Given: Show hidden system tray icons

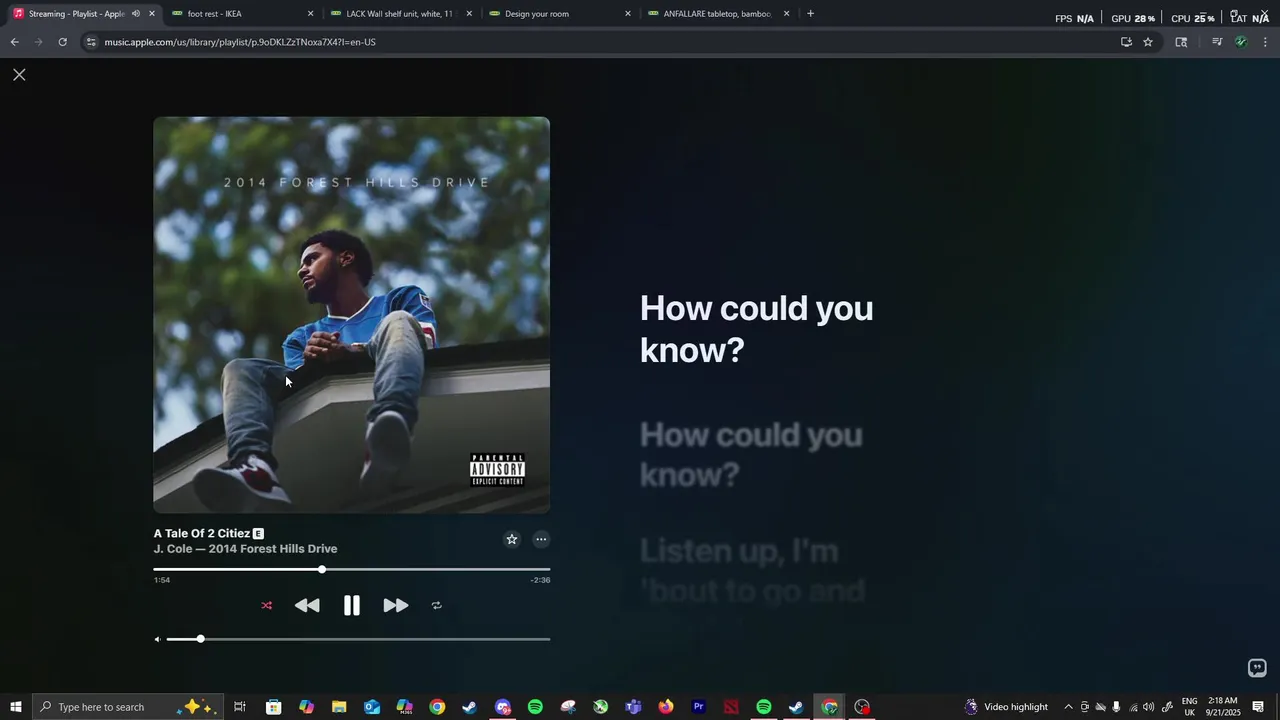Looking at the screenshot, I should click(1068, 707).
